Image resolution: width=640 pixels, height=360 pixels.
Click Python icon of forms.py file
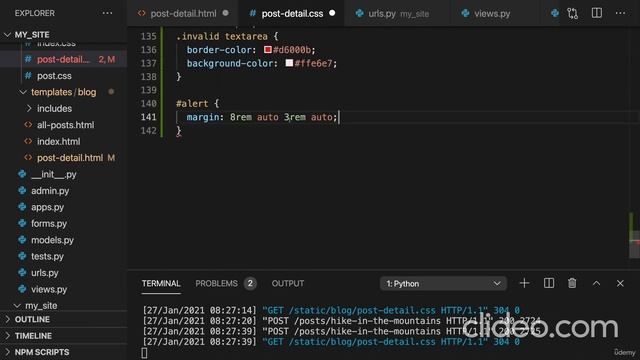coord(22,223)
